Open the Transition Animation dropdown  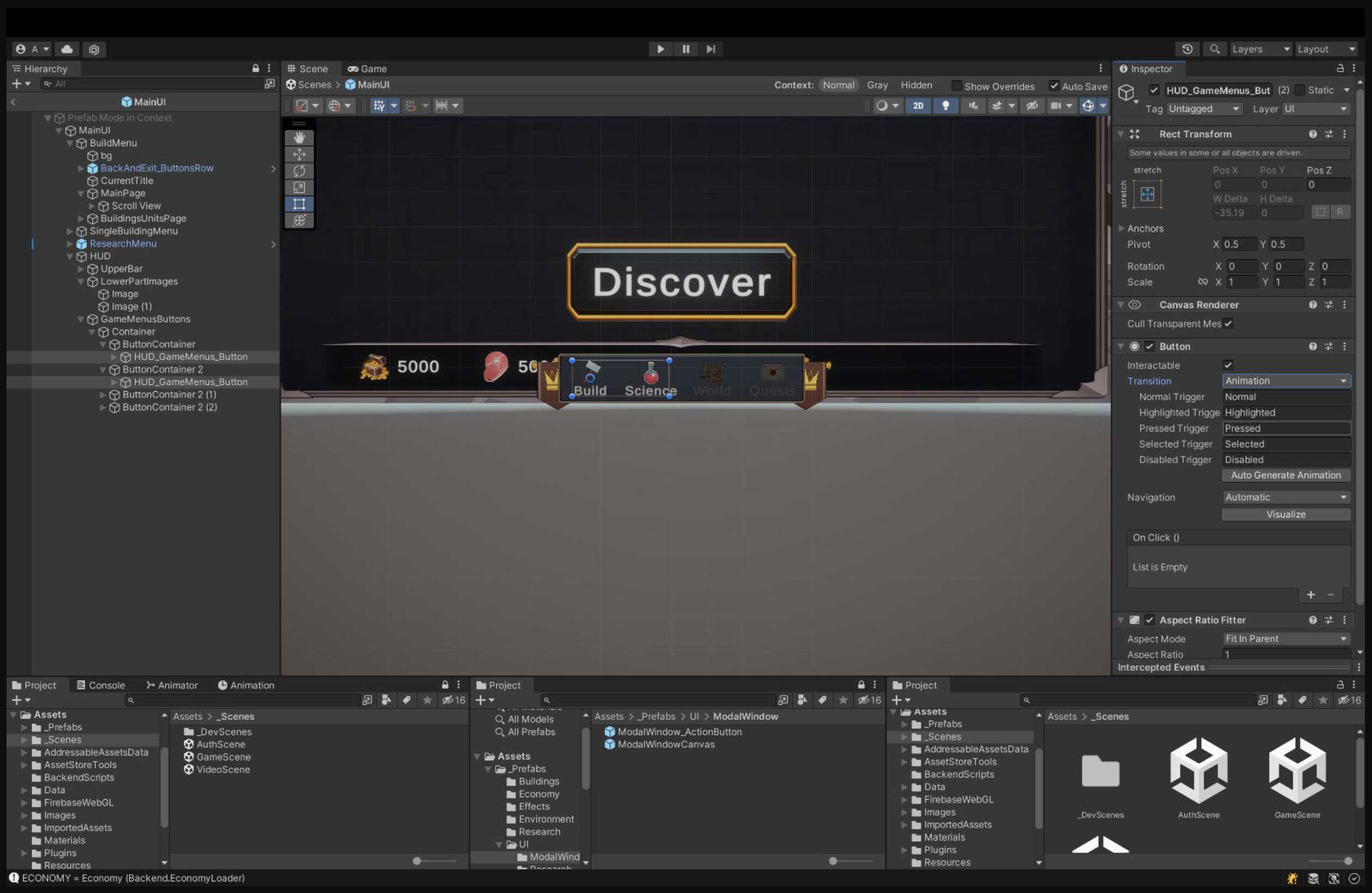[1286, 381]
